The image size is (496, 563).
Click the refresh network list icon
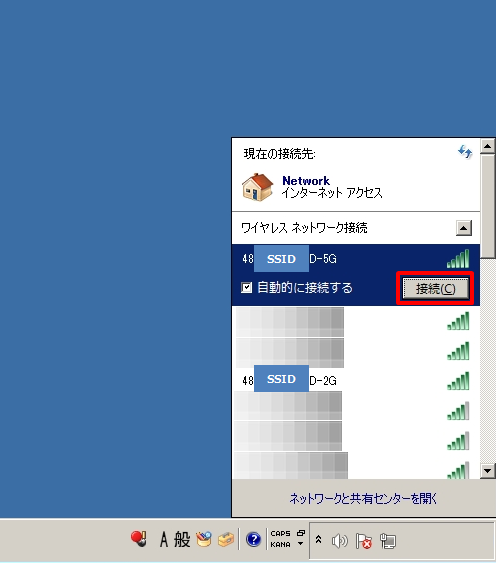click(x=465, y=152)
